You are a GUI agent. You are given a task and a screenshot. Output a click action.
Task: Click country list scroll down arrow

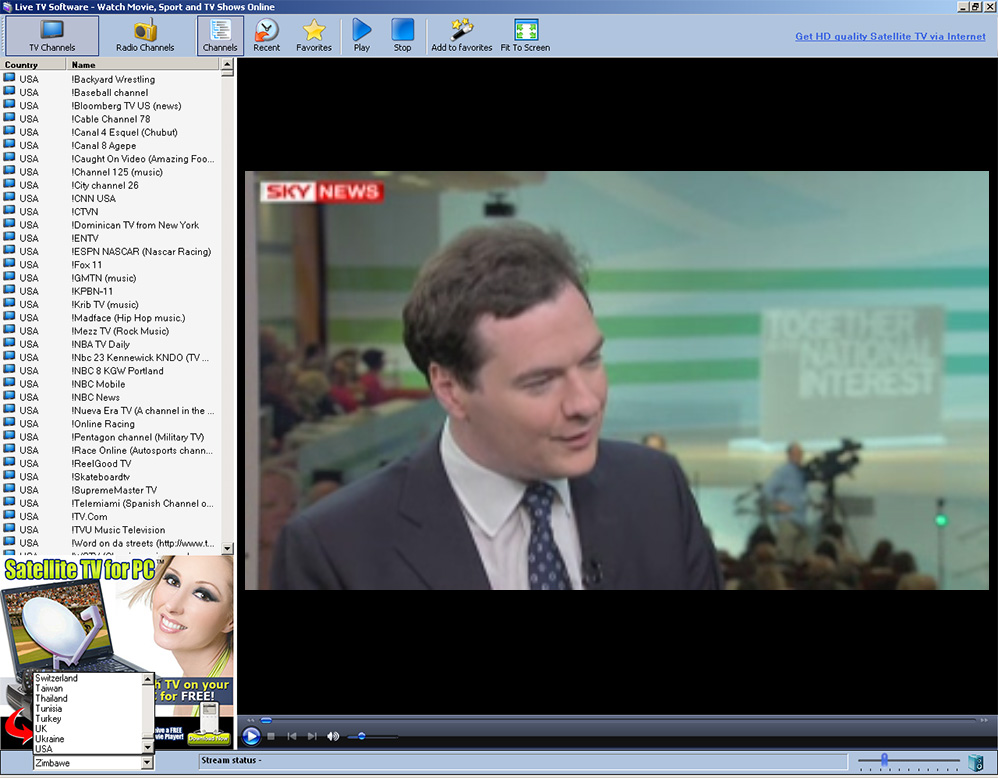[x=148, y=748]
